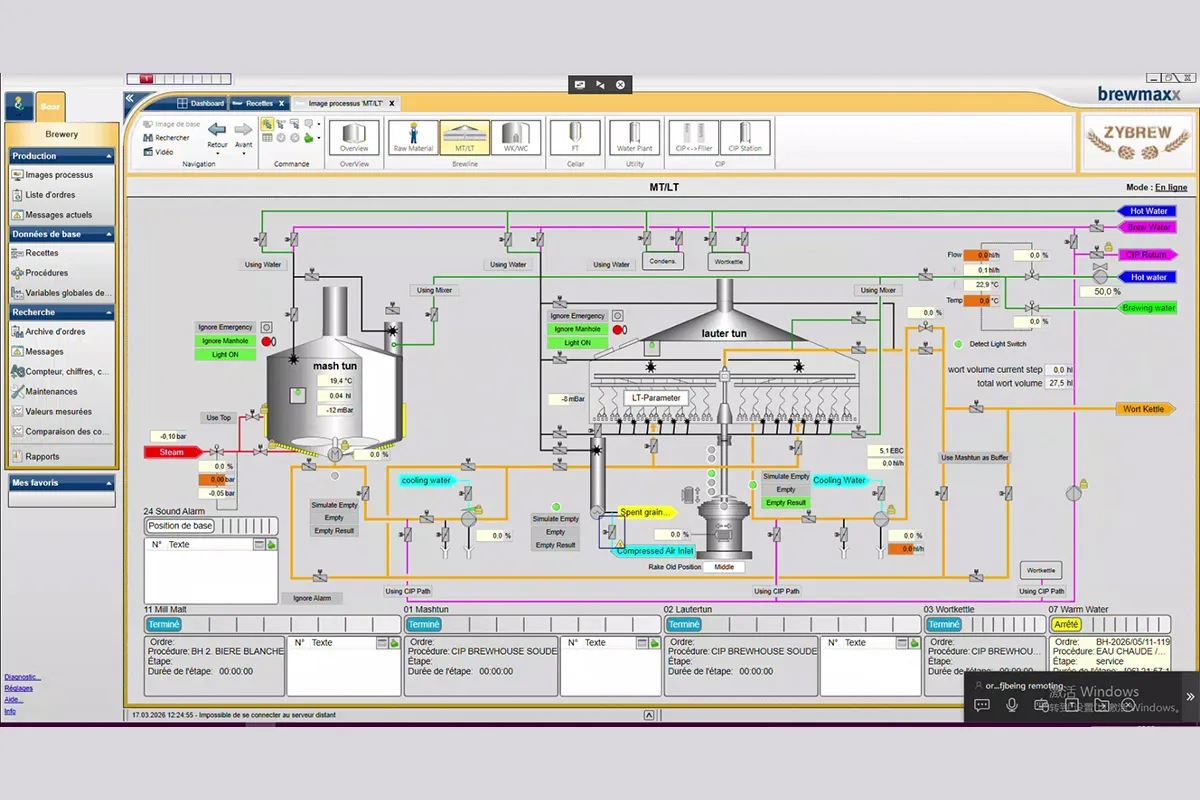Image resolution: width=1200 pixels, height=800 pixels.
Task: Close the Recettes tab
Action: pos(281,103)
